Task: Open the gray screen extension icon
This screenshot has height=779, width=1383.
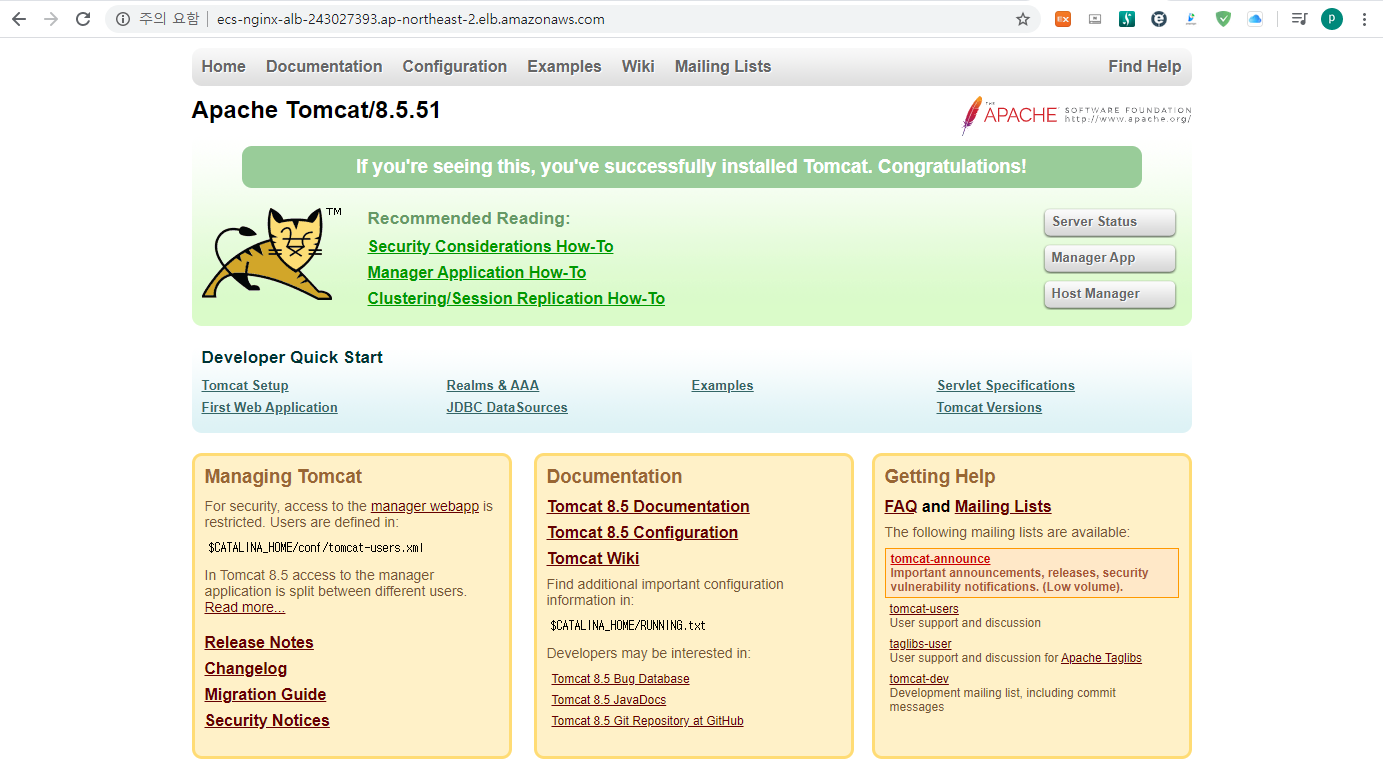Action: [x=1095, y=19]
